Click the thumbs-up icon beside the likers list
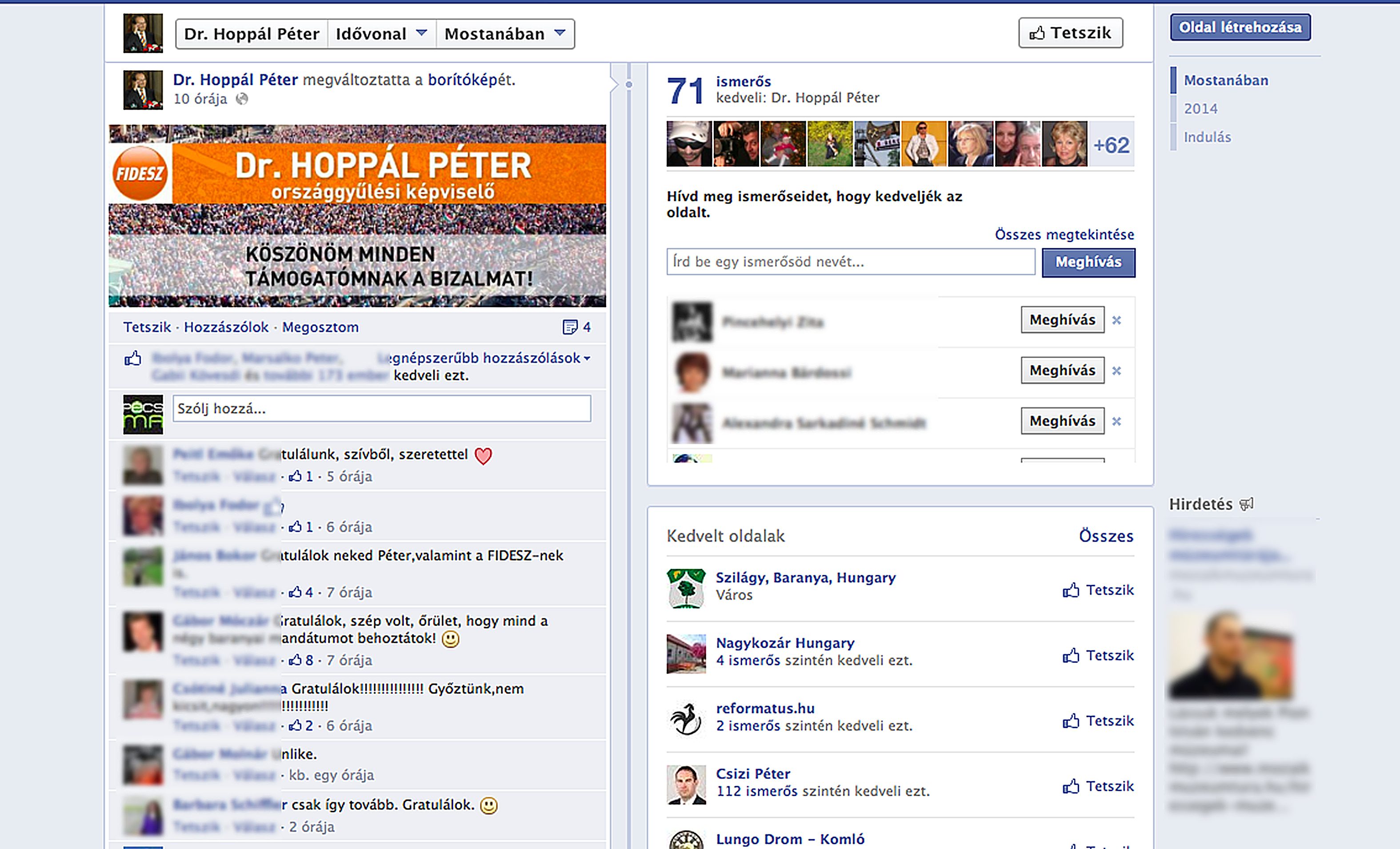 point(132,359)
